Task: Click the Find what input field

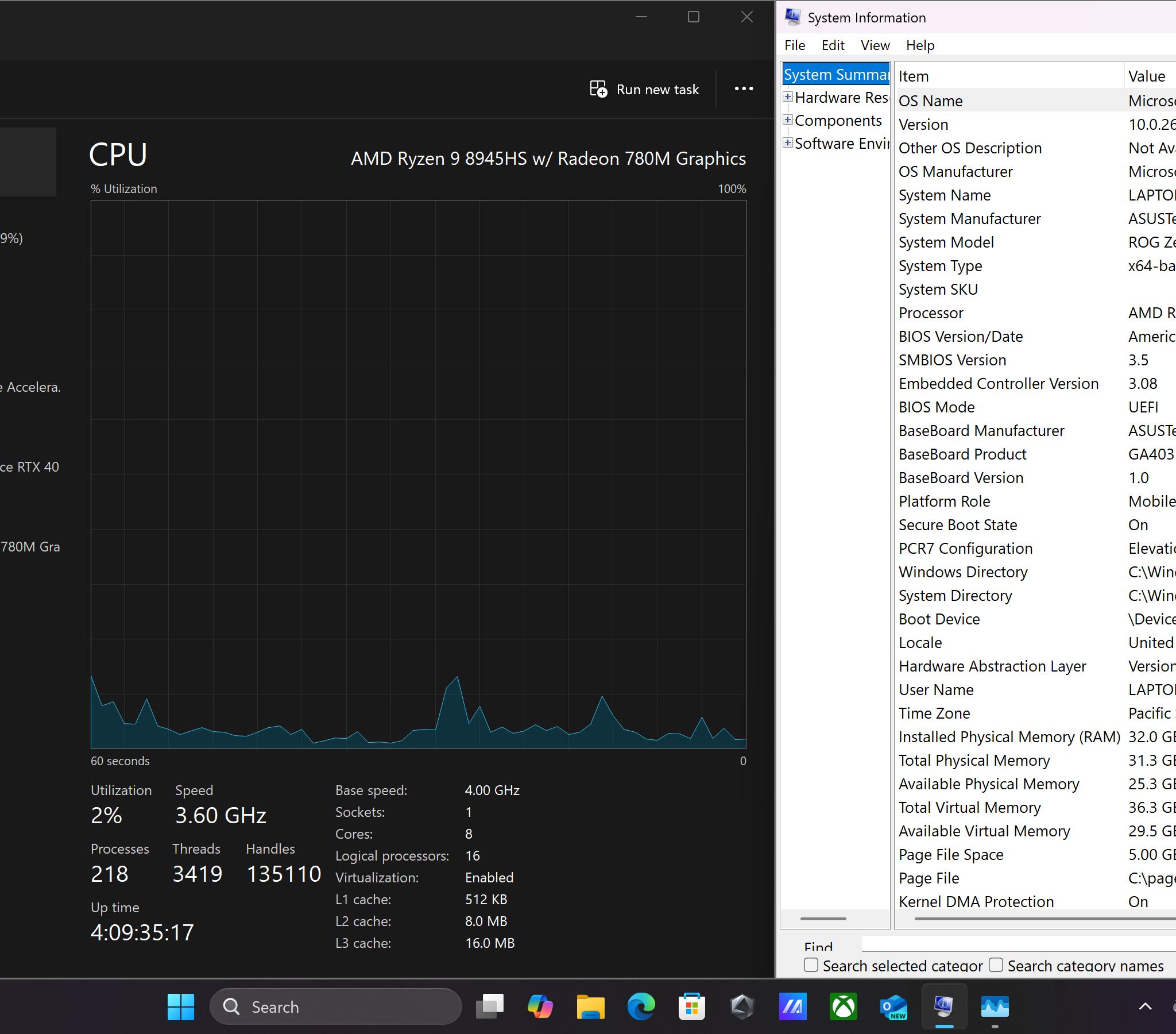Action: click(x=1018, y=944)
